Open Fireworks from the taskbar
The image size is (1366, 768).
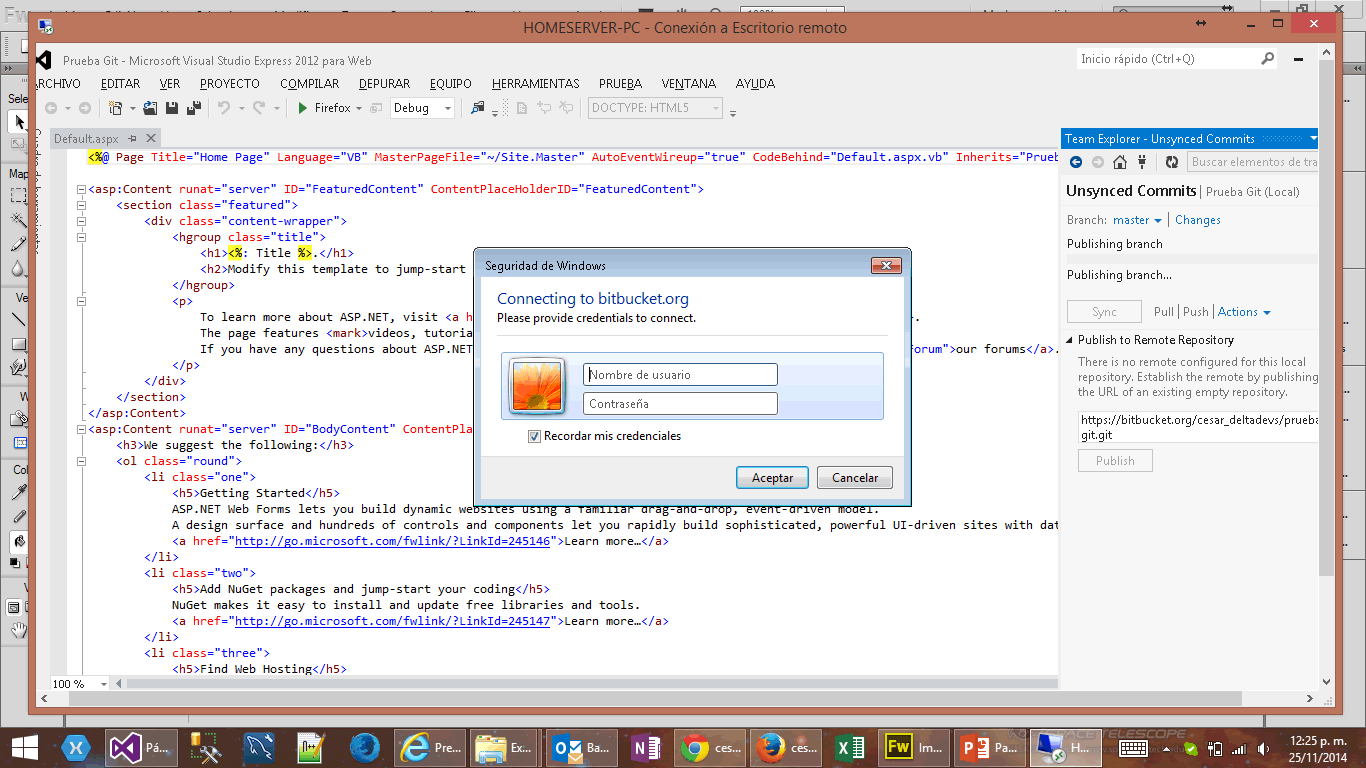pyautogui.click(x=913, y=747)
